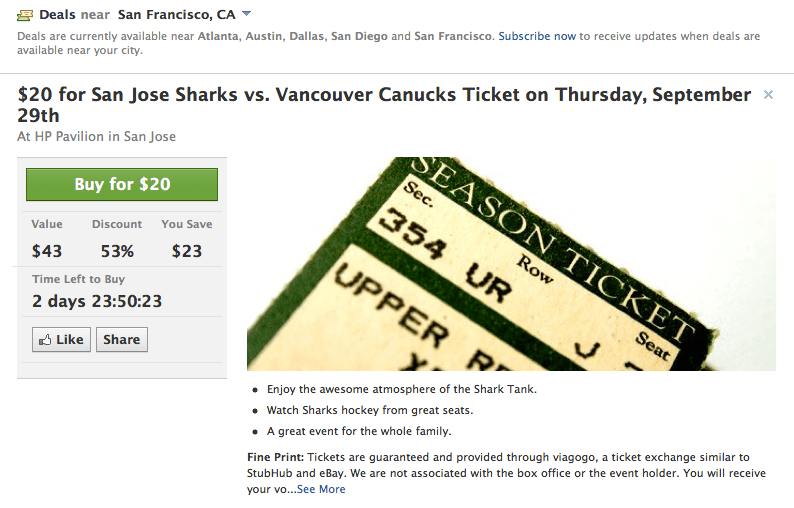The width and height of the screenshot is (794, 508).
Task: Click the $43 deal value
Action: [x=47, y=251]
